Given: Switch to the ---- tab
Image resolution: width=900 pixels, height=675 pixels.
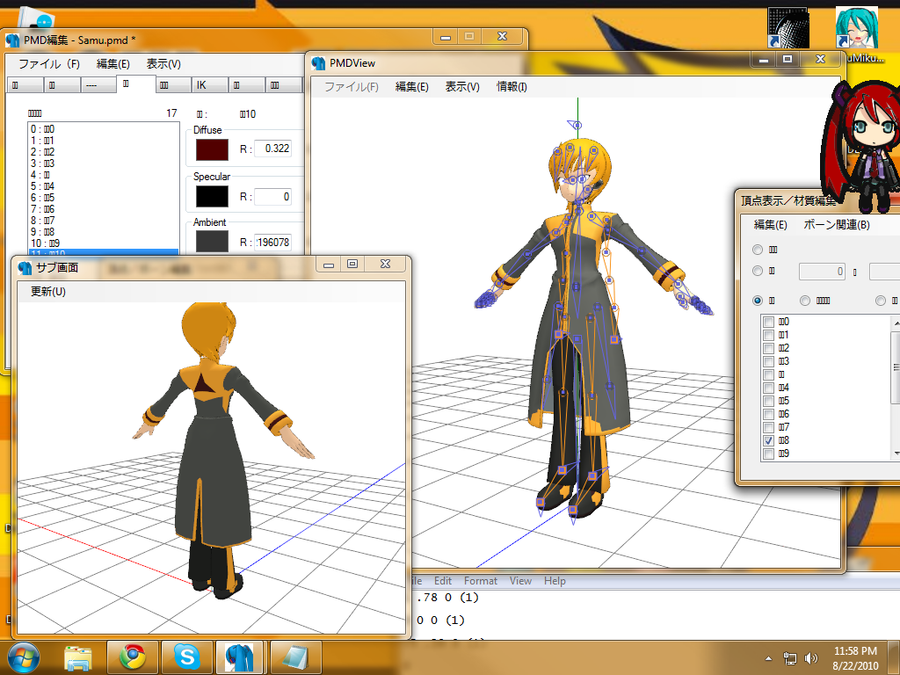Looking at the screenshot, I should 98,85.
